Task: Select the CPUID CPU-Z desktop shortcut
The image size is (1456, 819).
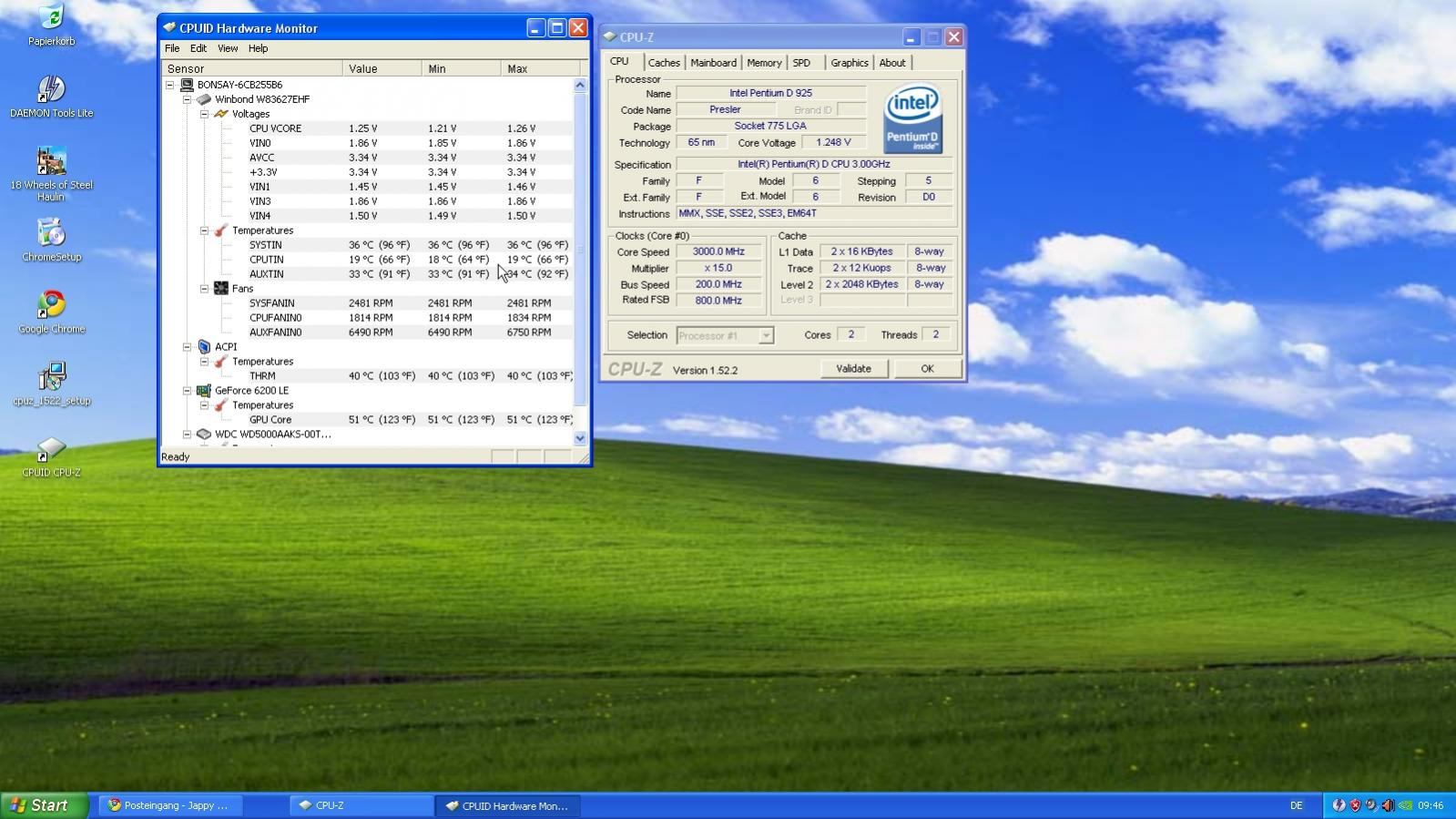Action: pyautogui.click(x=52, y=449)
